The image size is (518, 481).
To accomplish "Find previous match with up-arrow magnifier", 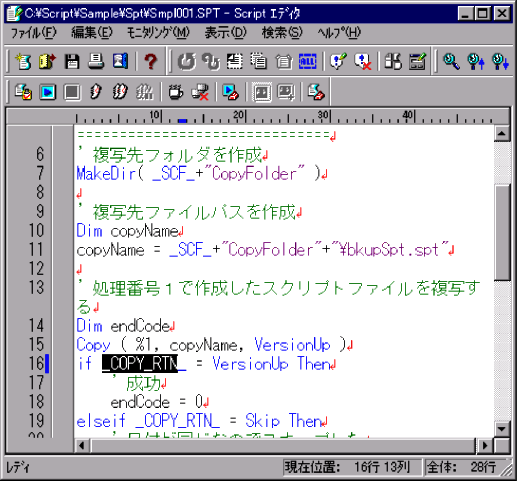I will pyautogui.click(x=476, y=61).
